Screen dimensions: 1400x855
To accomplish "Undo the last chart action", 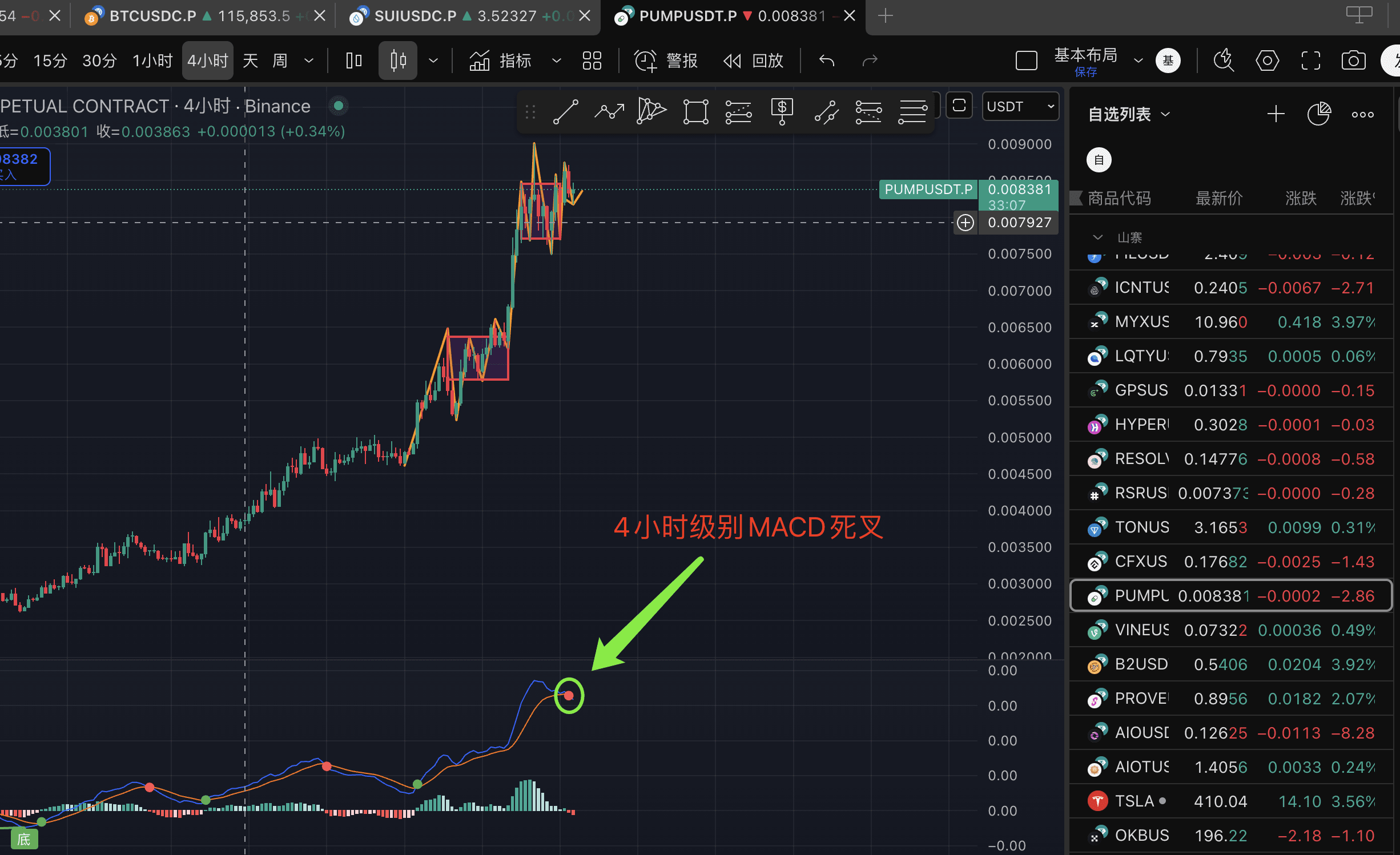I will tap(827, 61).
